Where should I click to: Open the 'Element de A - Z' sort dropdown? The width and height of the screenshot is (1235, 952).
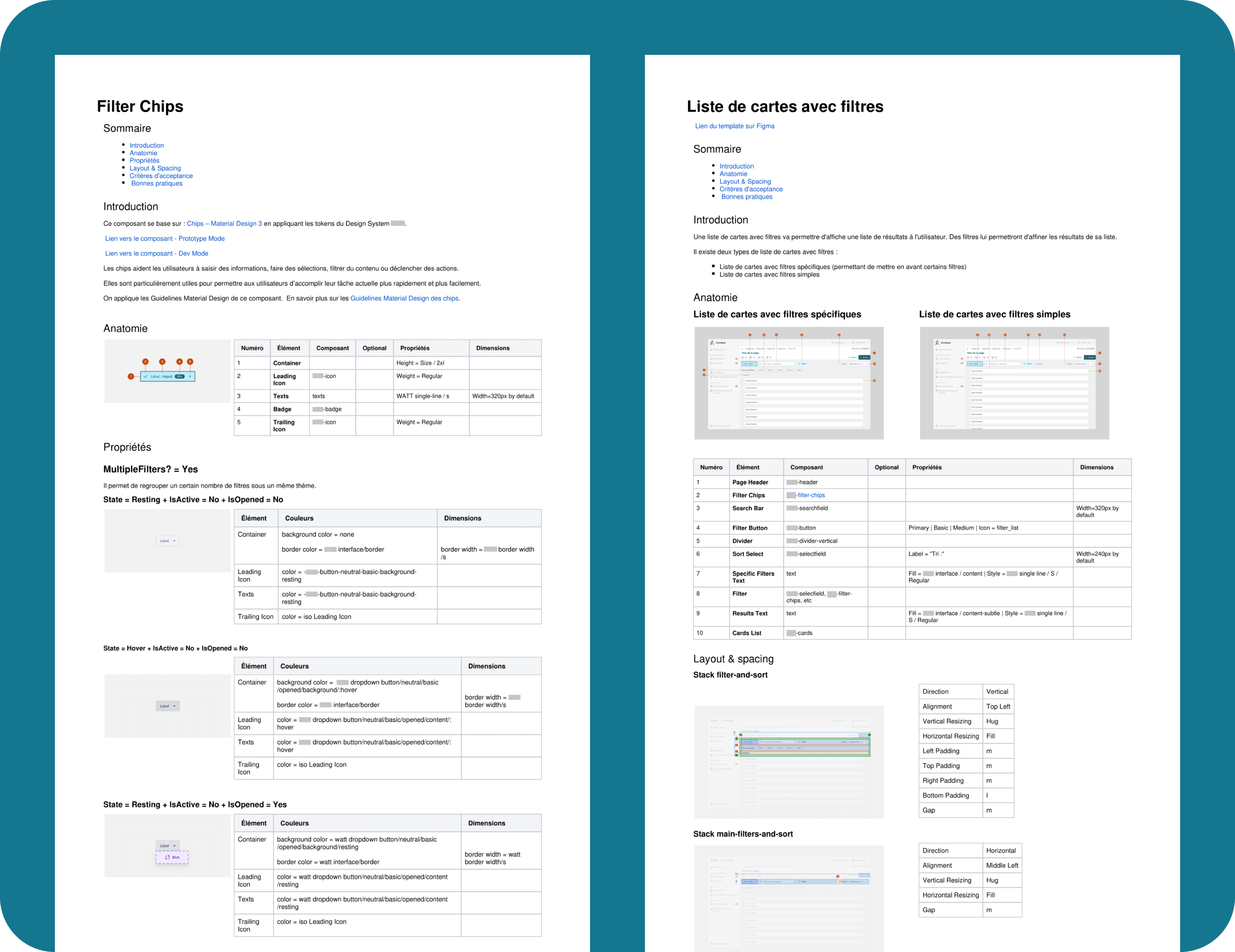point(859,364)
